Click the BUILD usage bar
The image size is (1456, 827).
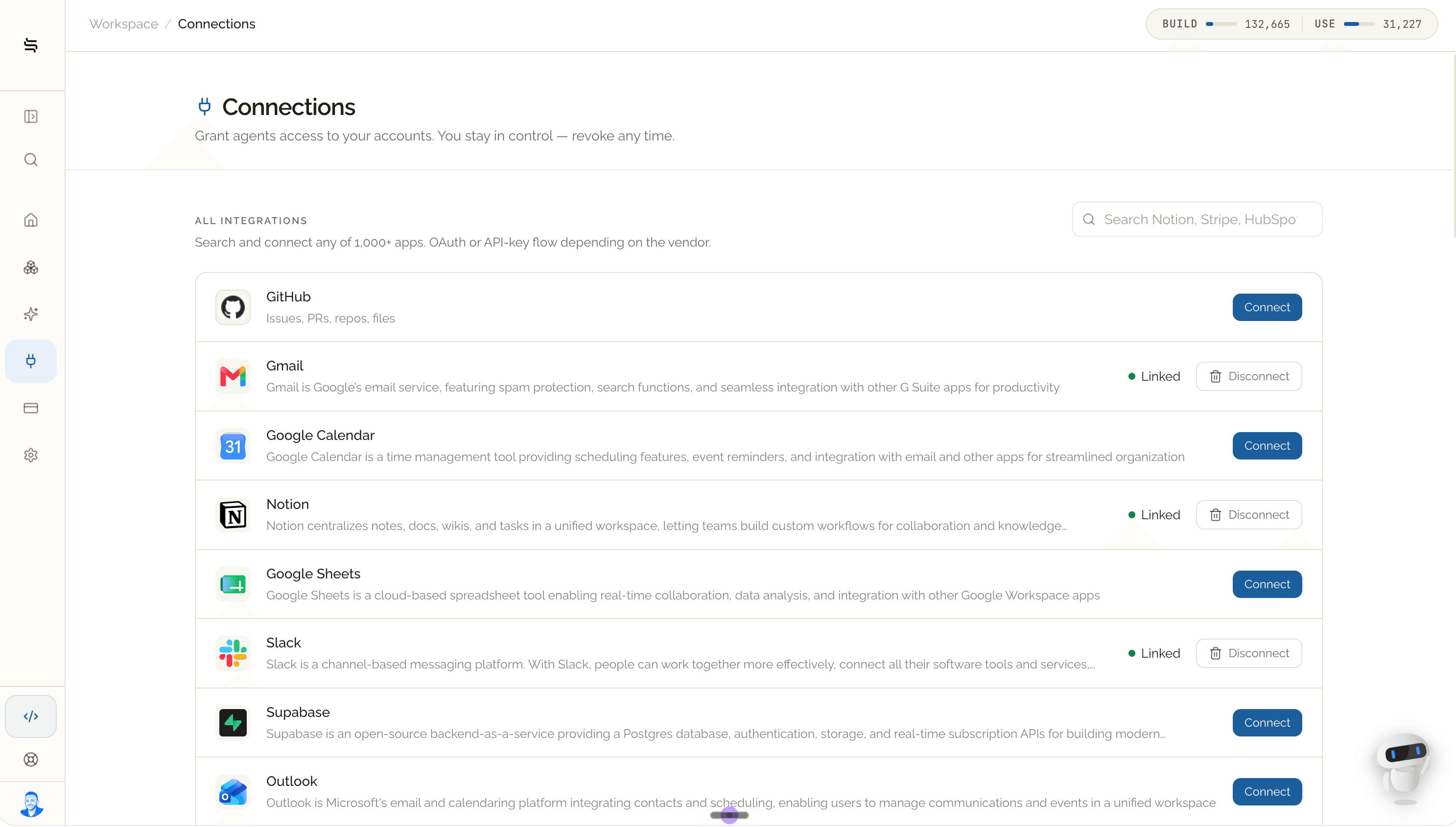(1221, 24)
